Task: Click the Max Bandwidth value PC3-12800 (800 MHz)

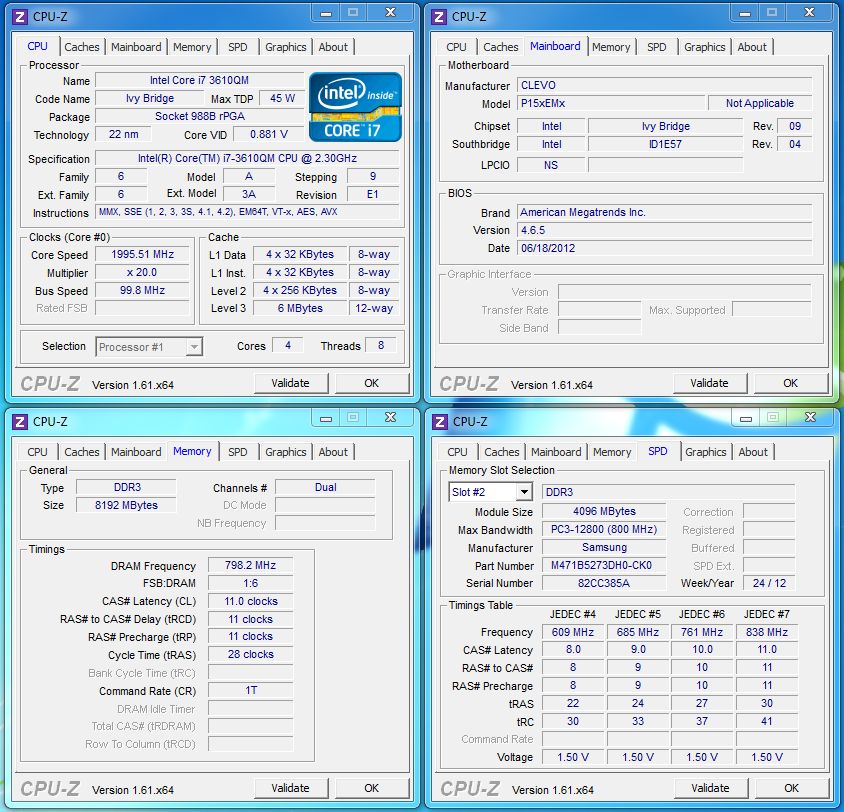Action: 604,529
